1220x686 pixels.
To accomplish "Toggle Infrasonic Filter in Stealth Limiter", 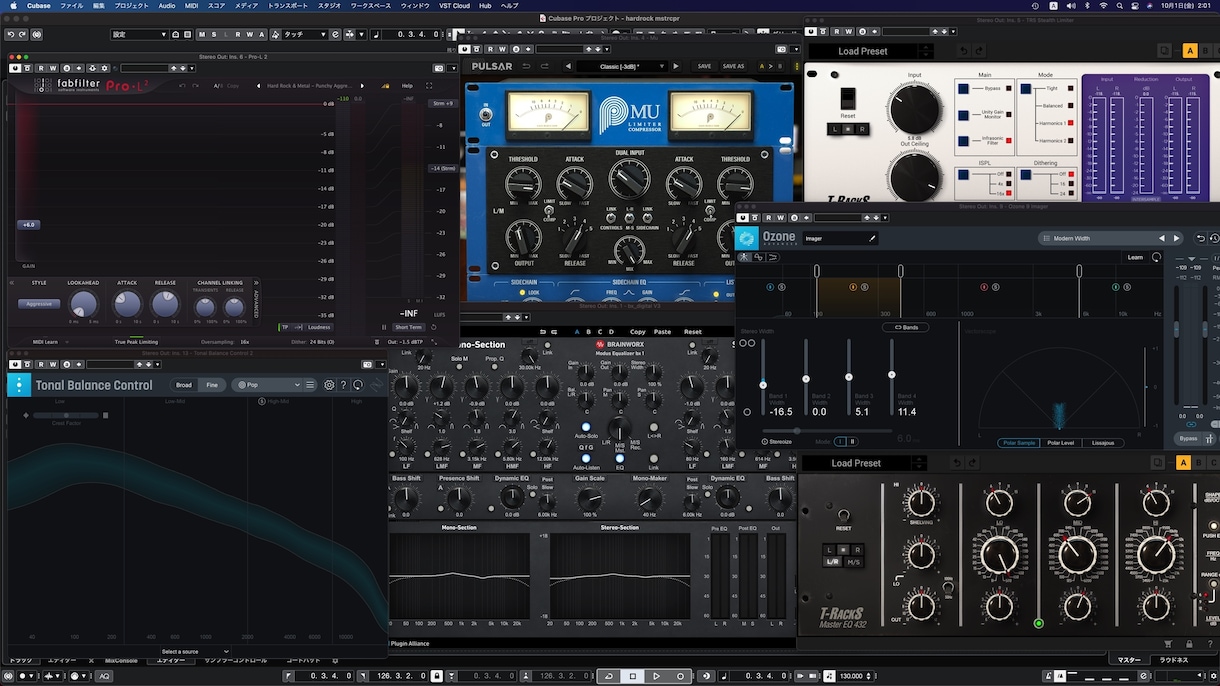I will click(x=964, y=141).
